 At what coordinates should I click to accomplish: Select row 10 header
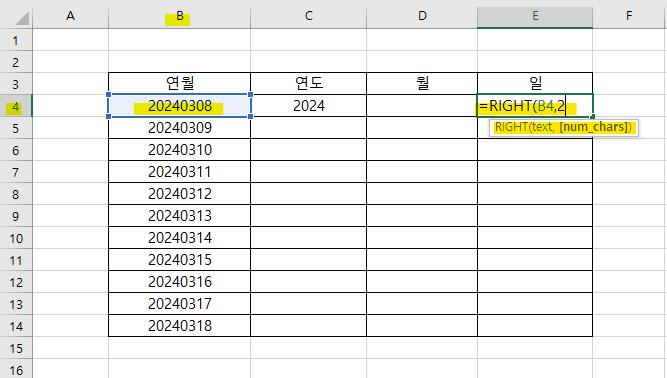[16, 238]
